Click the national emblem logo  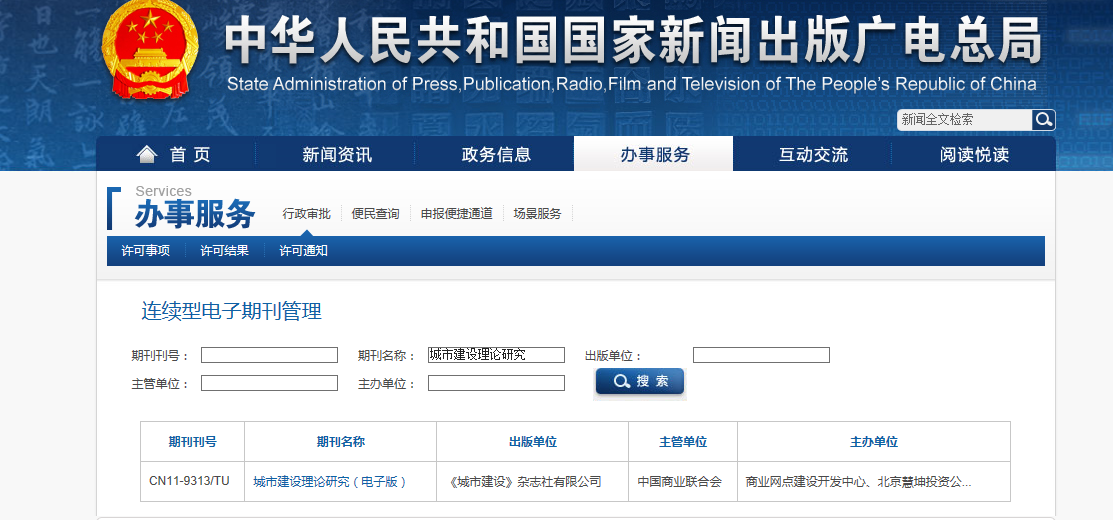click(x=150, y=50)
